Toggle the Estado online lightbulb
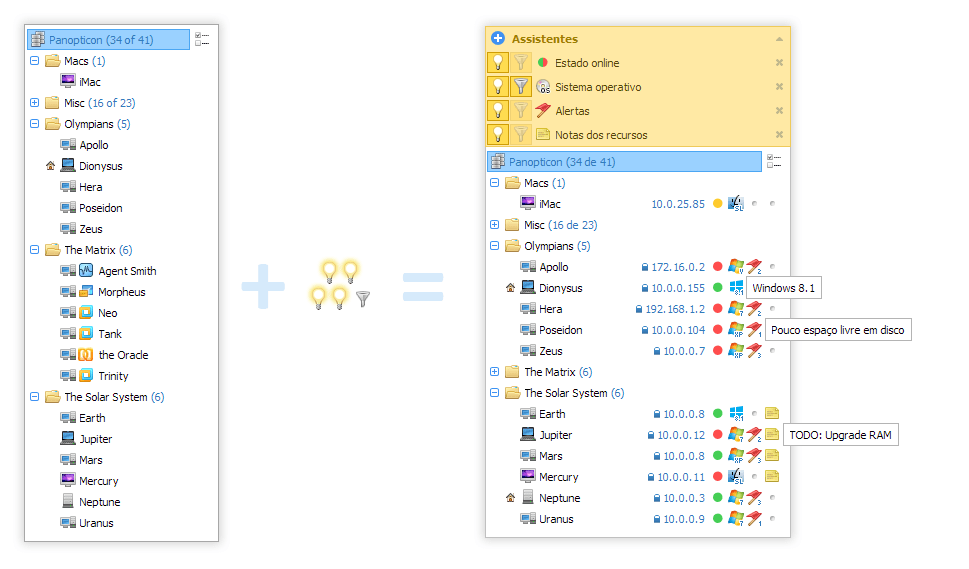 pos(498,62)
